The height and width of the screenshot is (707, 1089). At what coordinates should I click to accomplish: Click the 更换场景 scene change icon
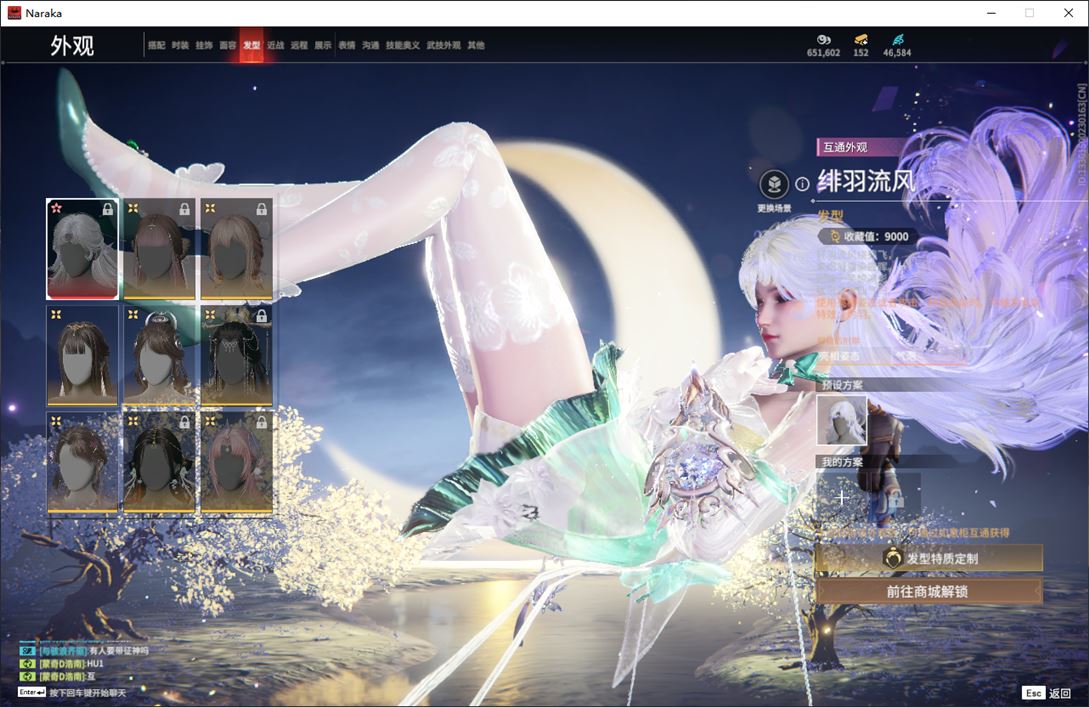click(x=774, y=185)
